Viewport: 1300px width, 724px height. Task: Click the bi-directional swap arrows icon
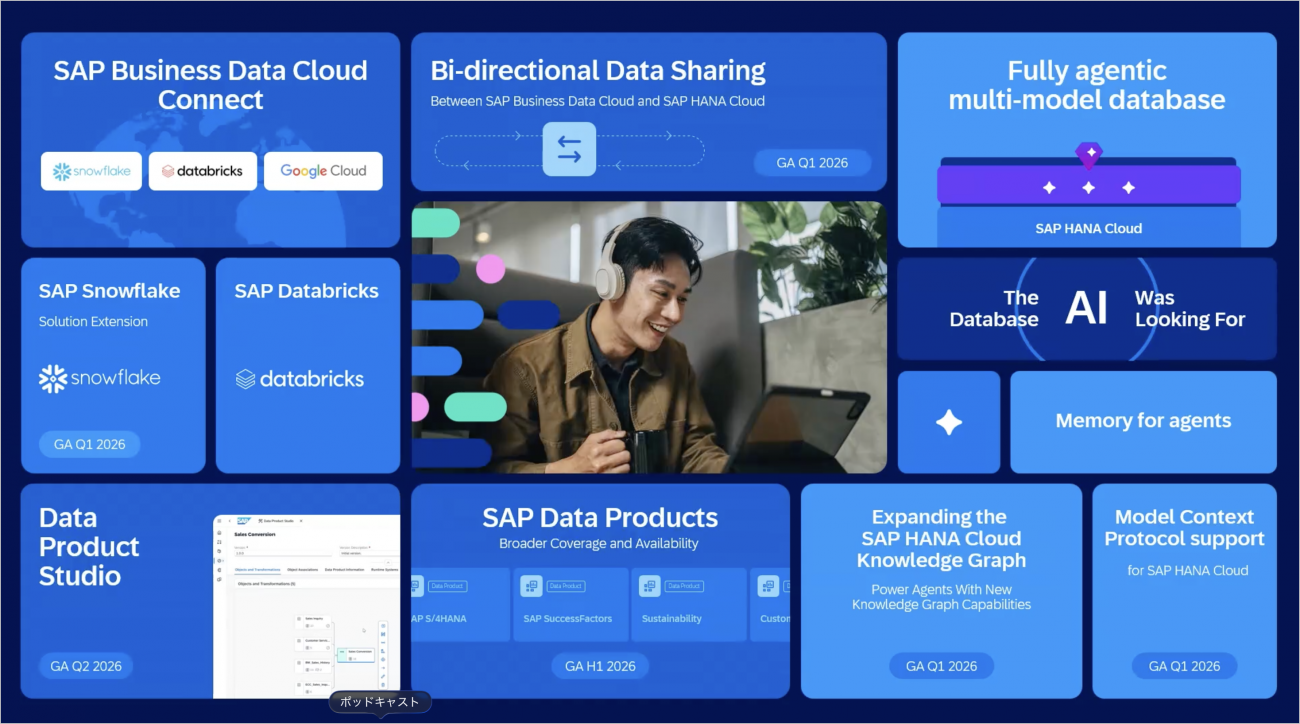(569, 149)
